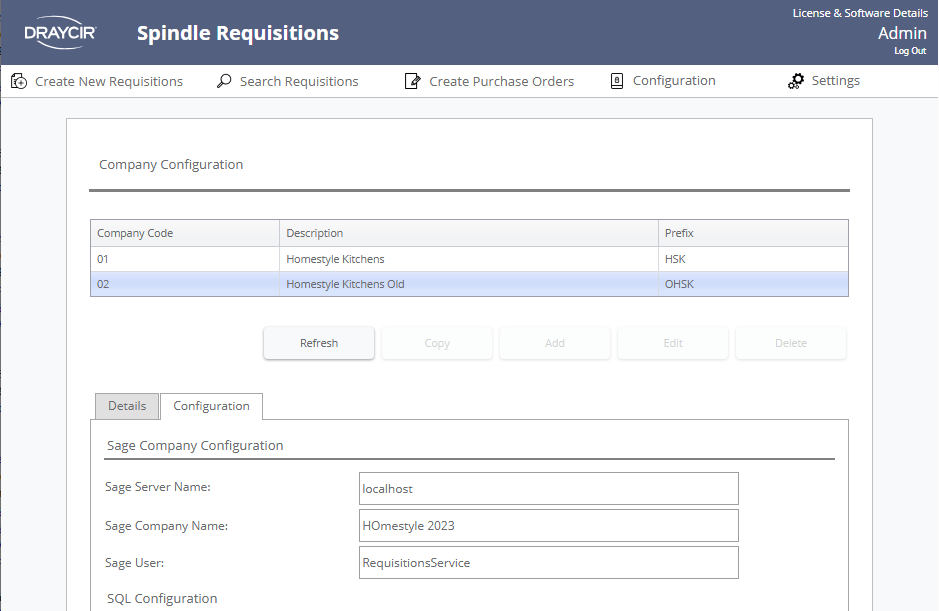Click the Sage Company Configuration heading

[195, 446]
